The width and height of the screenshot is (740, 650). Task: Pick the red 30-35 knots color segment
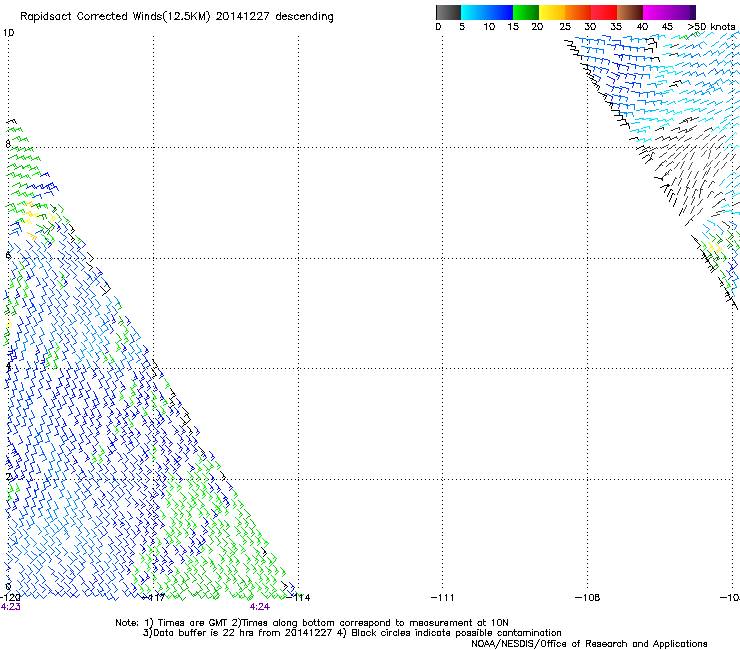pyautogui.click(x=604, y=12)
